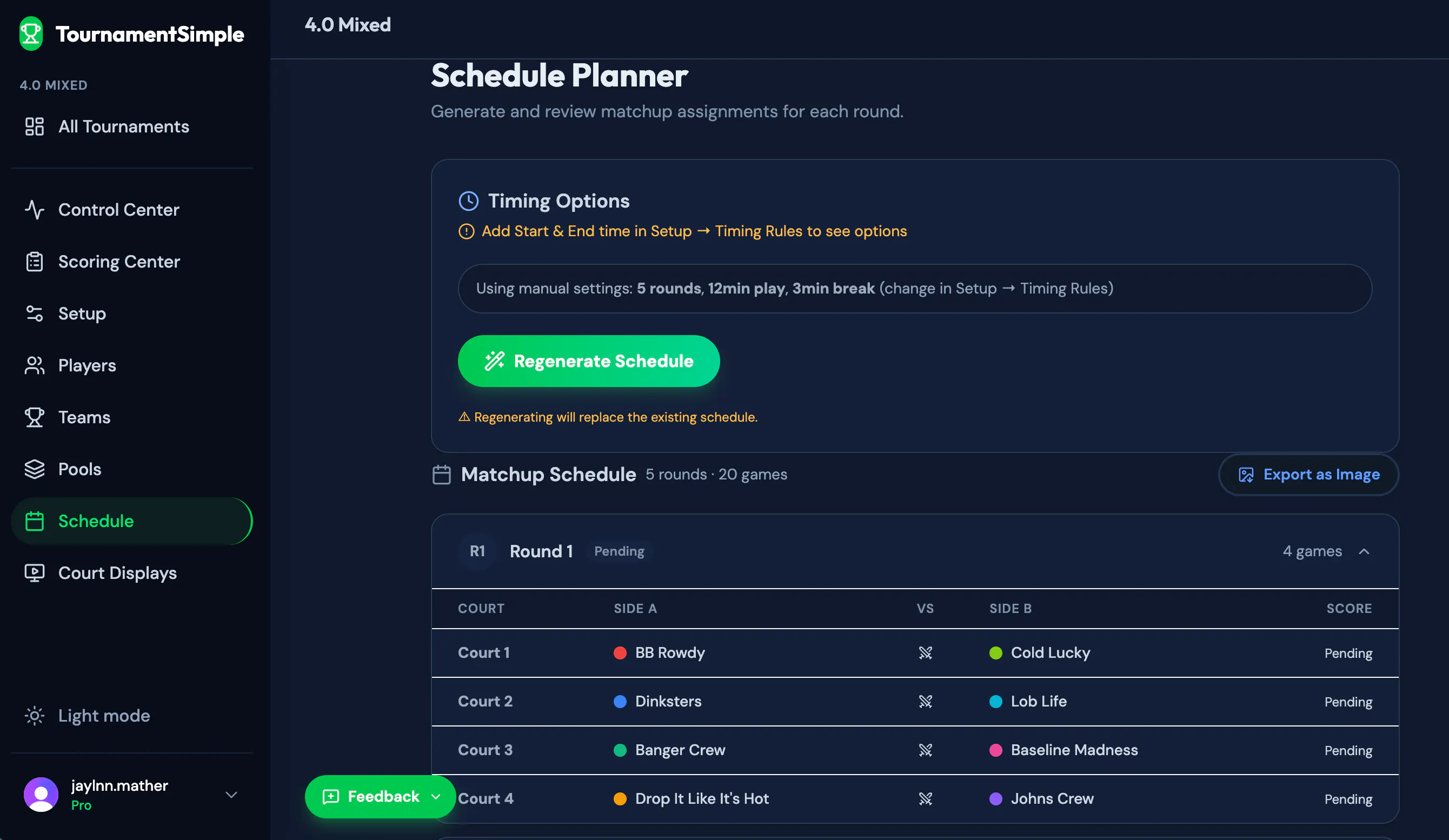This screenshot has width=1449, height=840.
Task: Click the lime Cold Lucky color dot
Action: click(x=996, y=653)
